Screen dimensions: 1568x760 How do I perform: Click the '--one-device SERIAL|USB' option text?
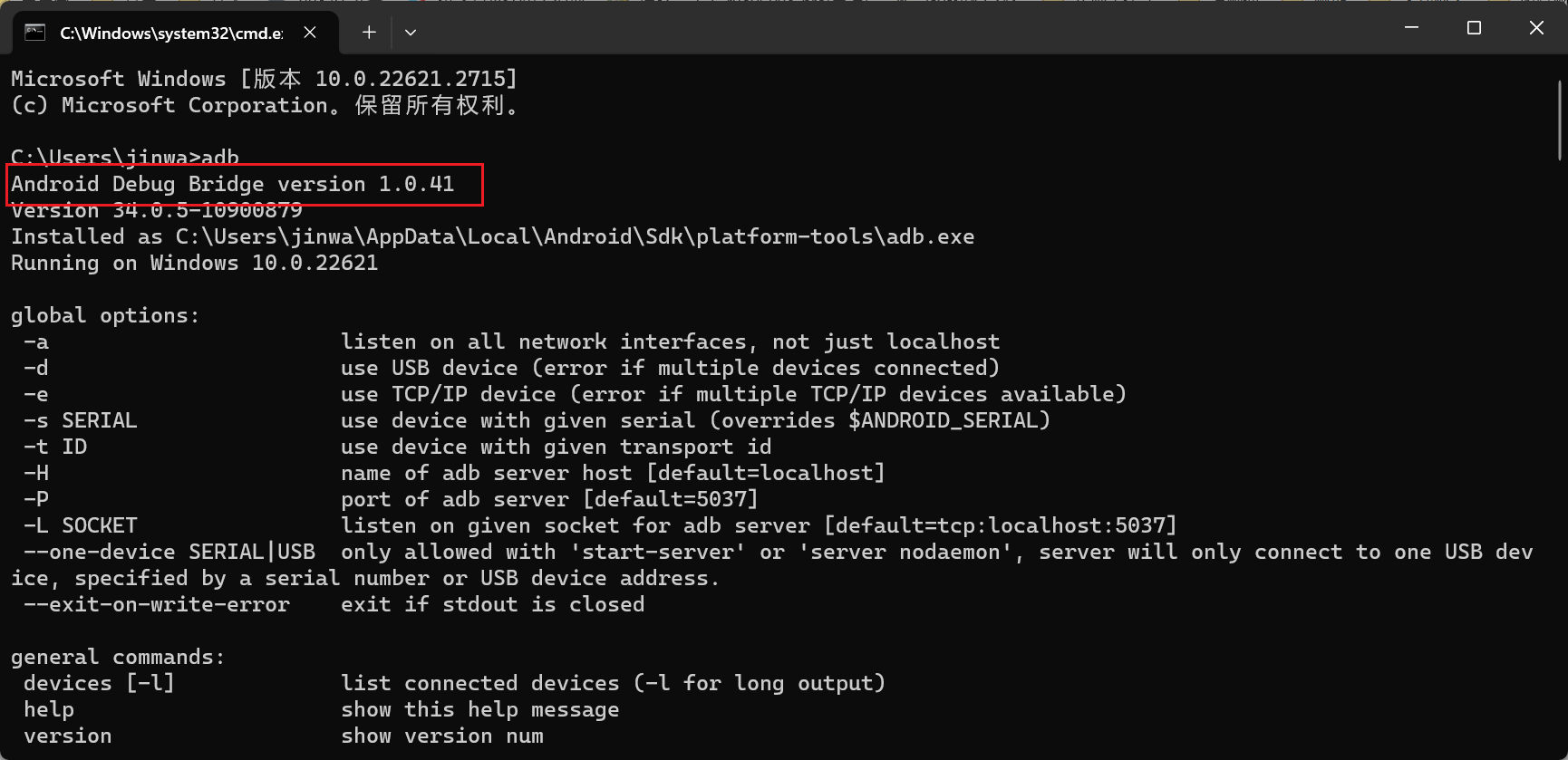[169, 553]
